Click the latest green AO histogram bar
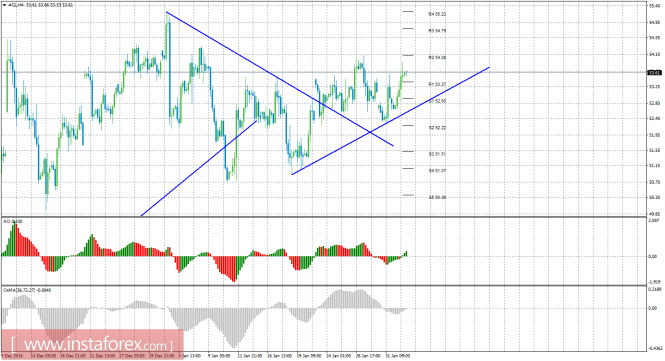The height and width of the screenshot is (361, 665). tap(406, 254)
